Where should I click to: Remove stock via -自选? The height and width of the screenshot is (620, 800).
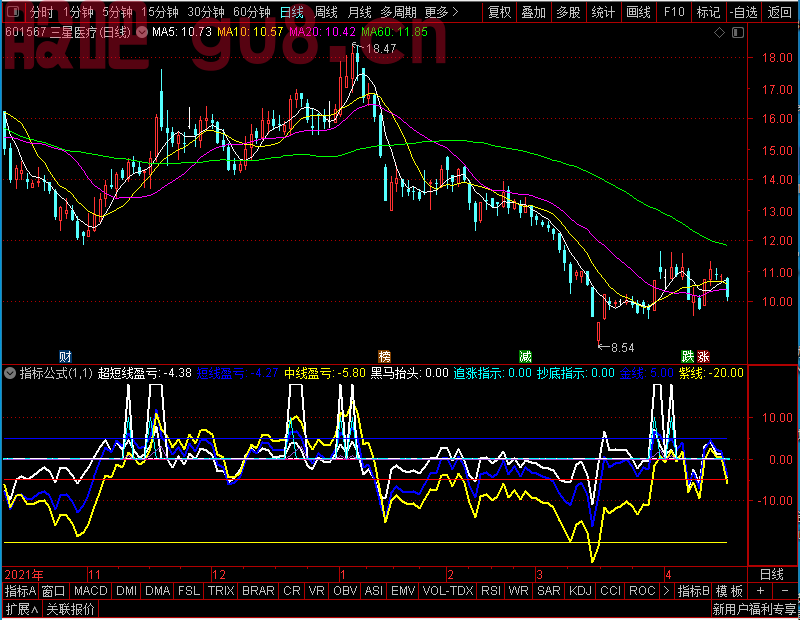click(743, 12)
